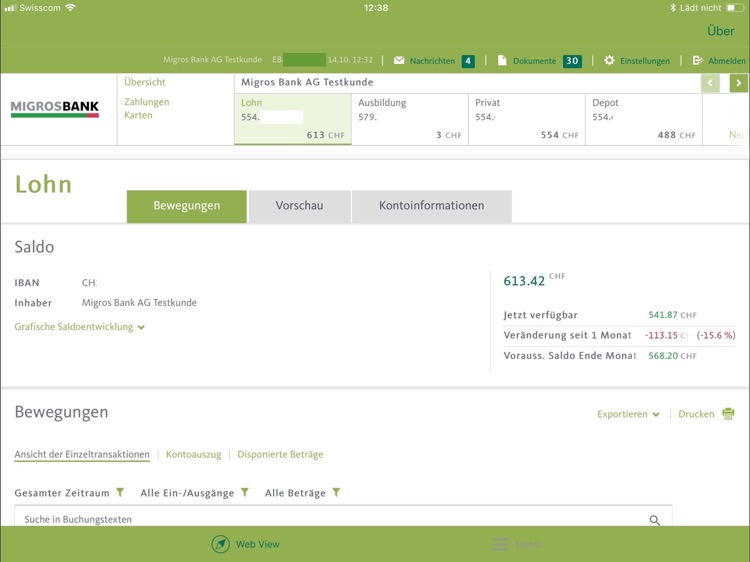Click the 613.42 CHF balance
The height and width of the screenshot is (562, 750).
click(x=534, y=280)
